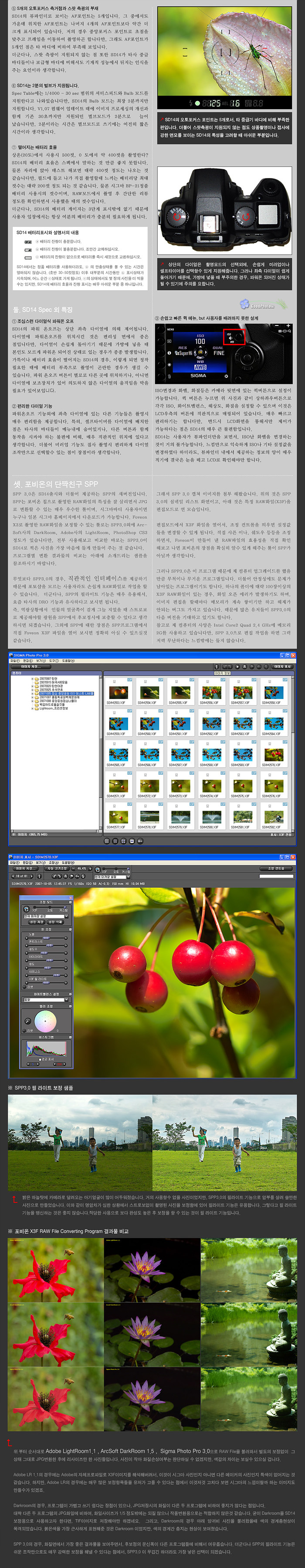Toggle the 경고 표시 checkbox below the histogram

(x=40, y=1060)
